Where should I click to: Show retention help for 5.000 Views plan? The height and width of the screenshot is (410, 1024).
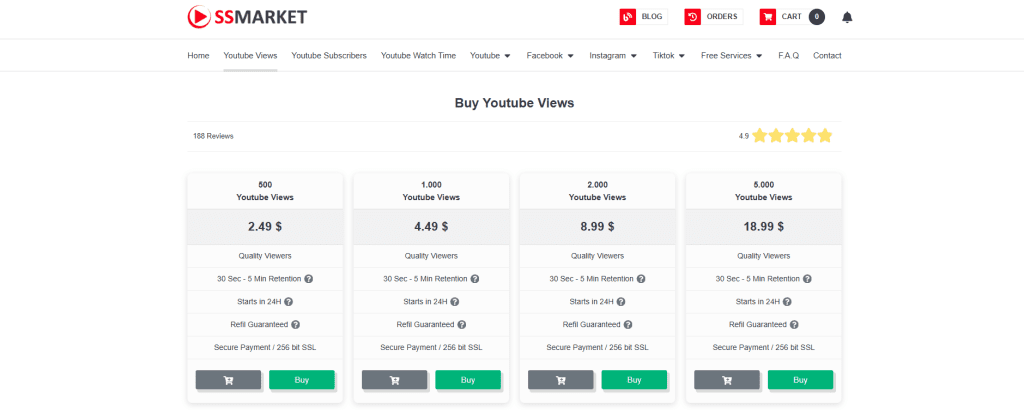tap(807, 279)
